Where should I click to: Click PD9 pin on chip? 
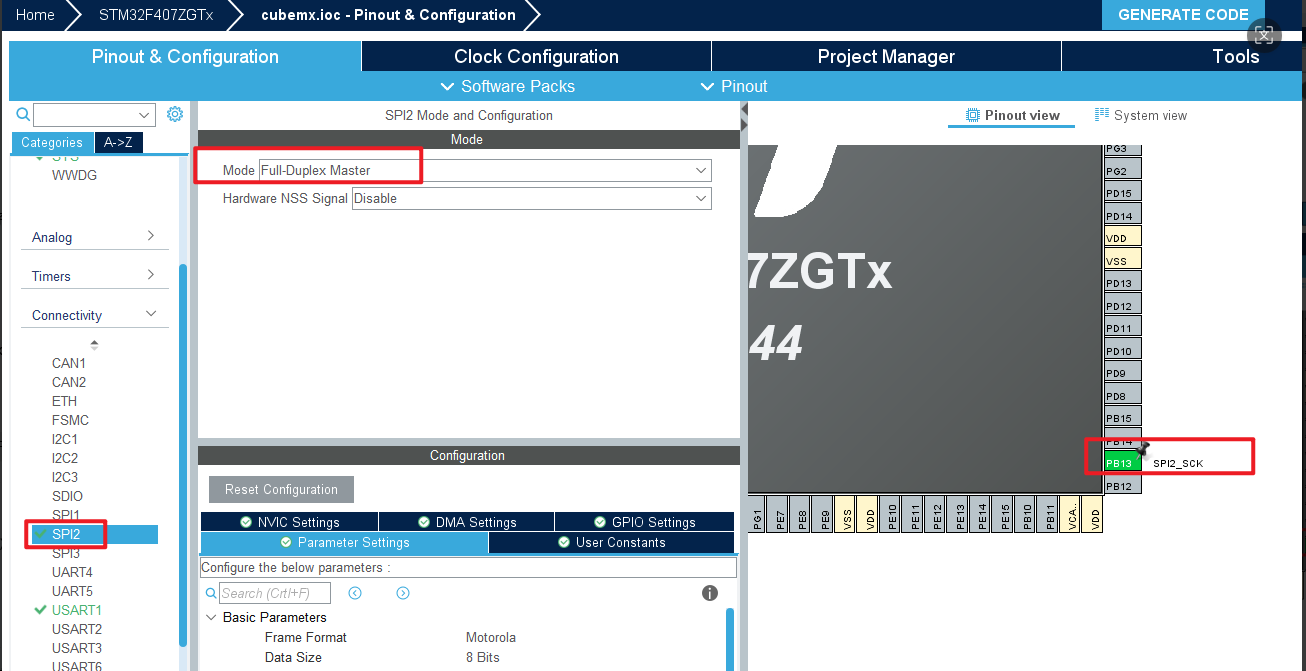point(1122,373)
